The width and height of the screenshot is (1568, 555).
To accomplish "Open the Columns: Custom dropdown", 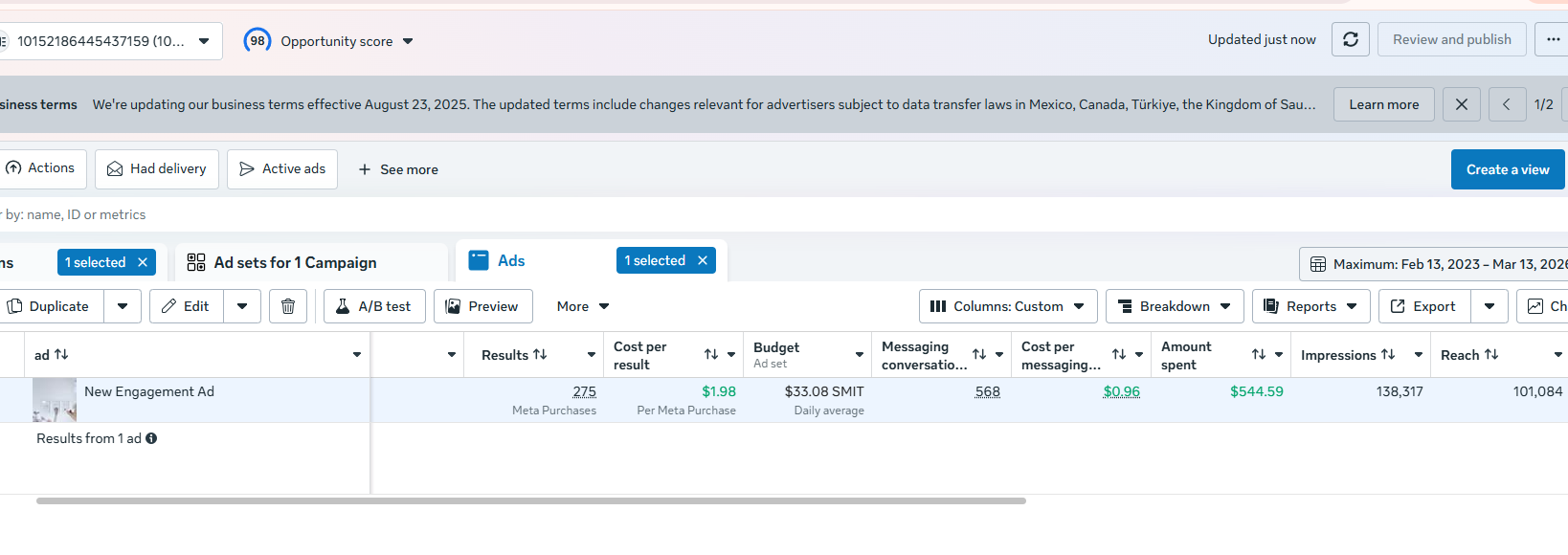I will coord(1007,306).
